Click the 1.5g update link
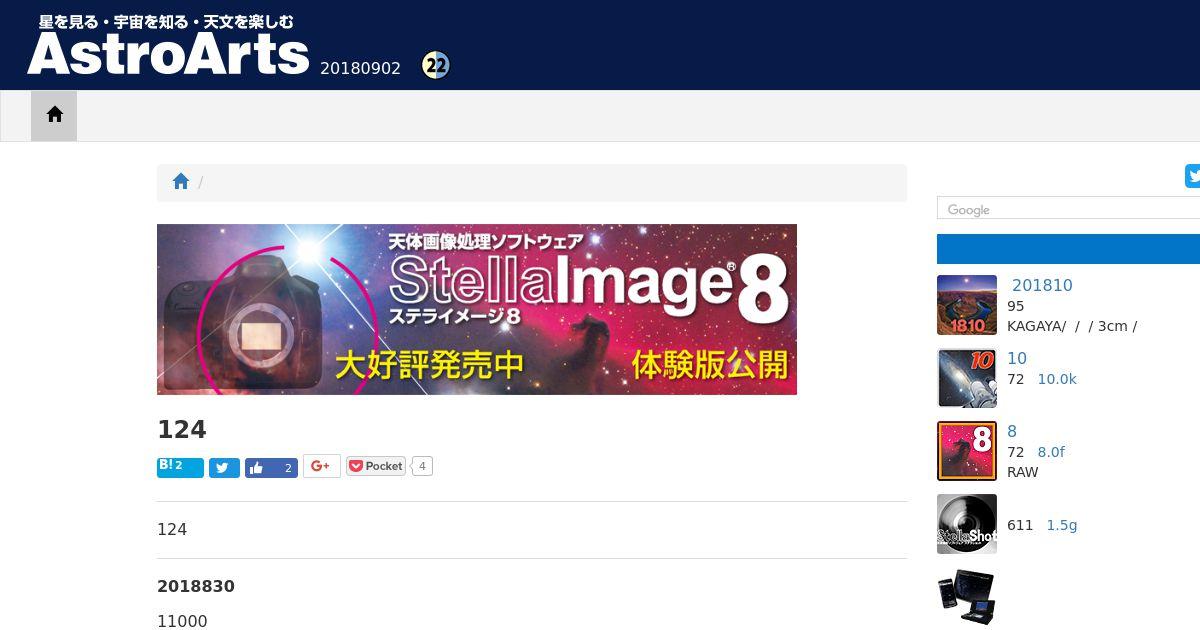 click(x=1062, y=525)
